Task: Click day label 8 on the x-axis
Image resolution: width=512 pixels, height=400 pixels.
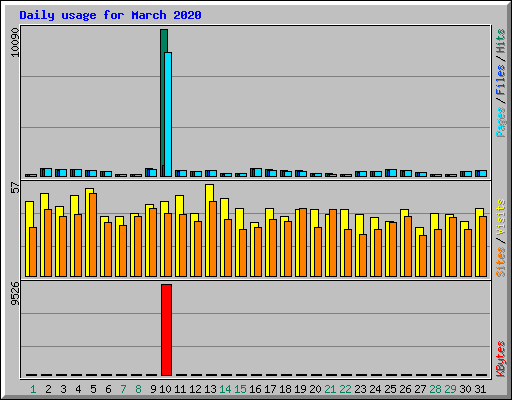Action: coord(138,389)
